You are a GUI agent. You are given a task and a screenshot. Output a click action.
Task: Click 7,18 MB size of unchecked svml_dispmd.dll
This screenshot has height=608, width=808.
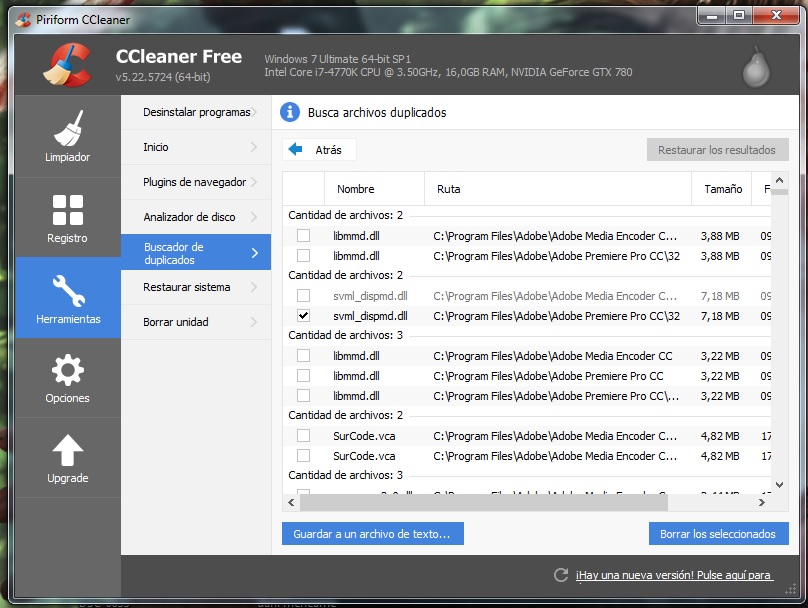click(720, 296)
